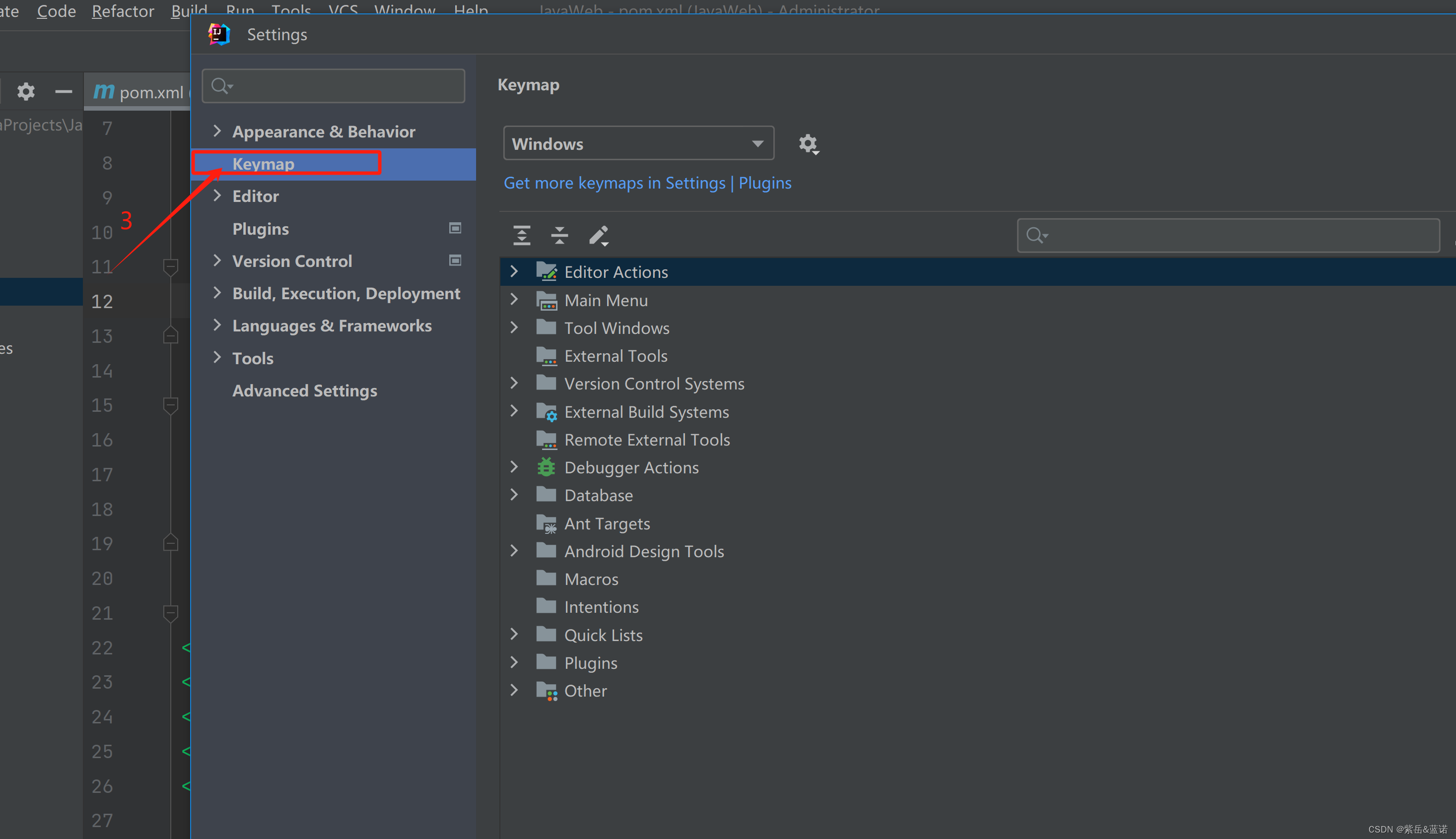Click the Expand All icon in keymap toolbar
1456x839 pixels.
click(x=522, y=235)
